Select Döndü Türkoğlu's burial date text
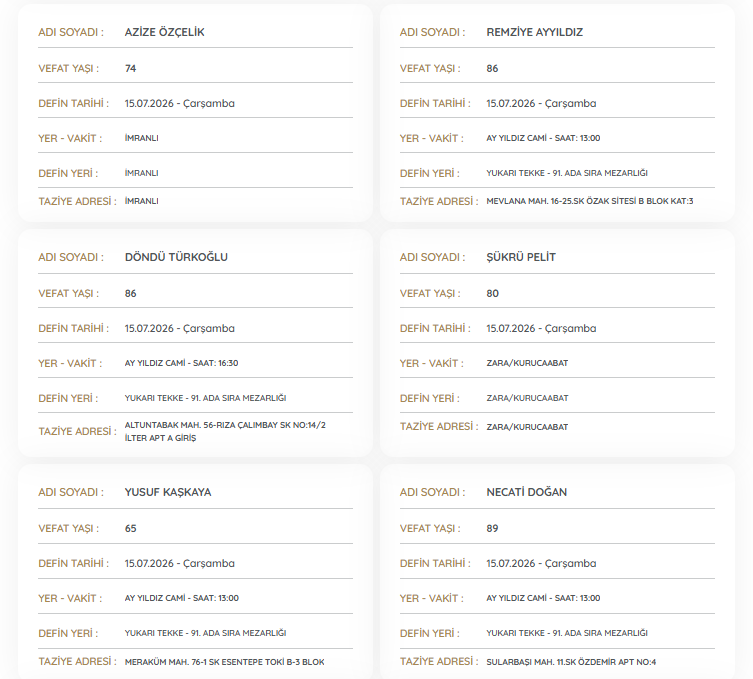 (180, 328)
